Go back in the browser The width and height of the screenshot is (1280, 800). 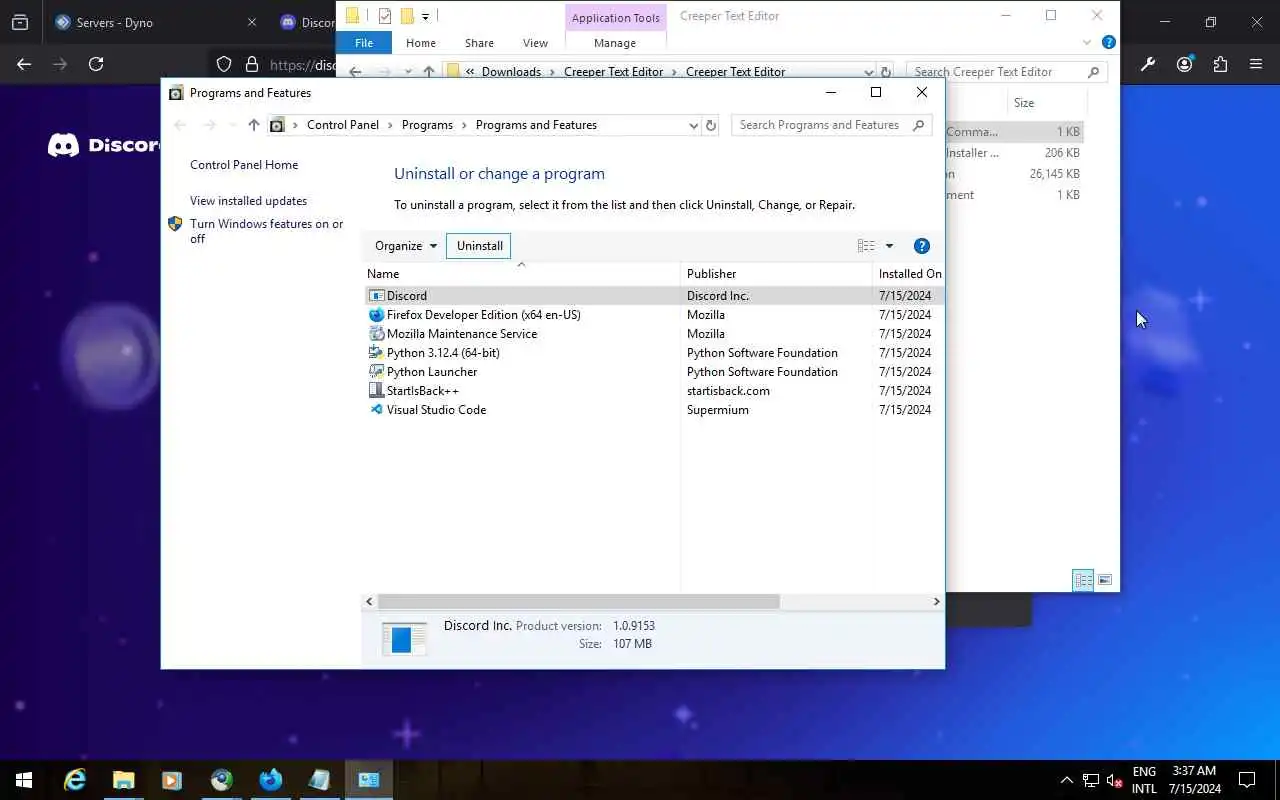tap(24, 64)
